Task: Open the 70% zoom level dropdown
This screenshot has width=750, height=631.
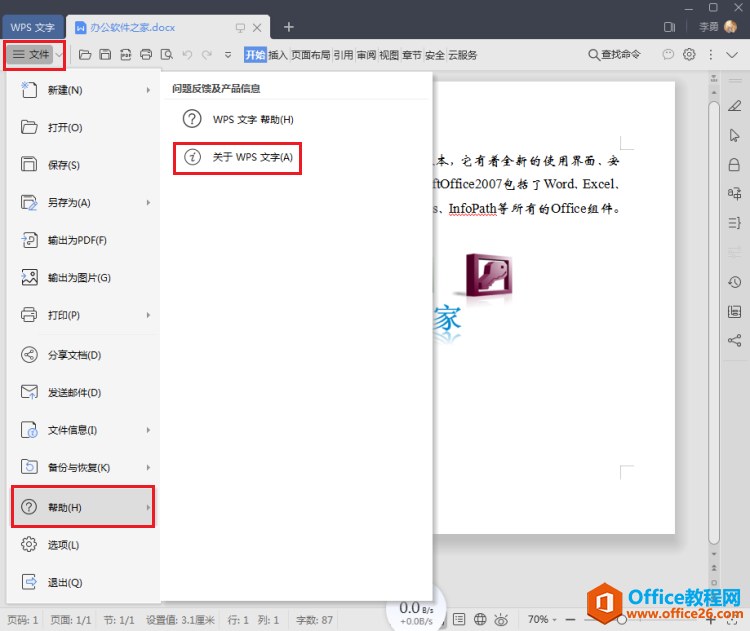Action: (542, 620)
